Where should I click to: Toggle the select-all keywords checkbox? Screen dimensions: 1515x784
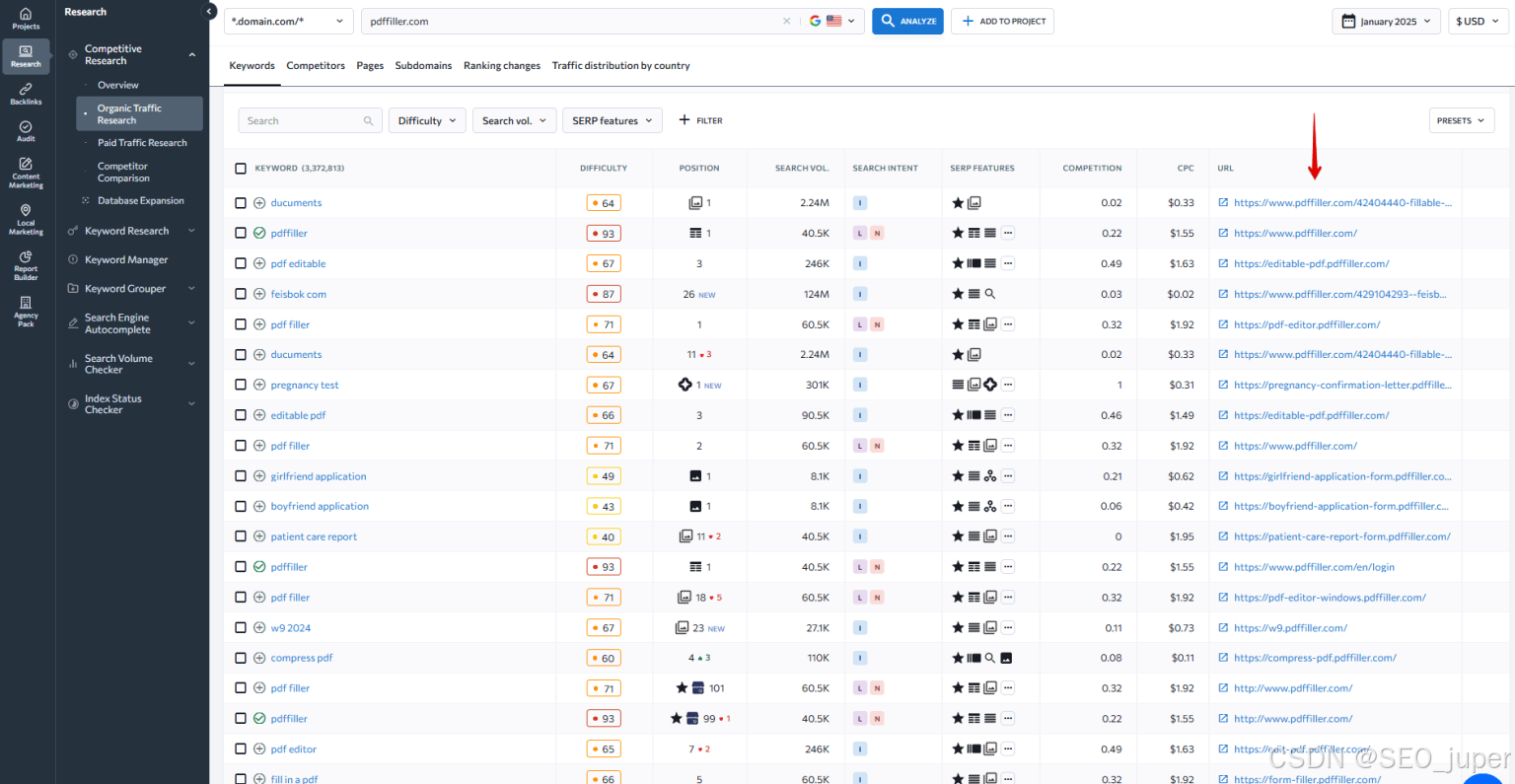tap(241, 169)
